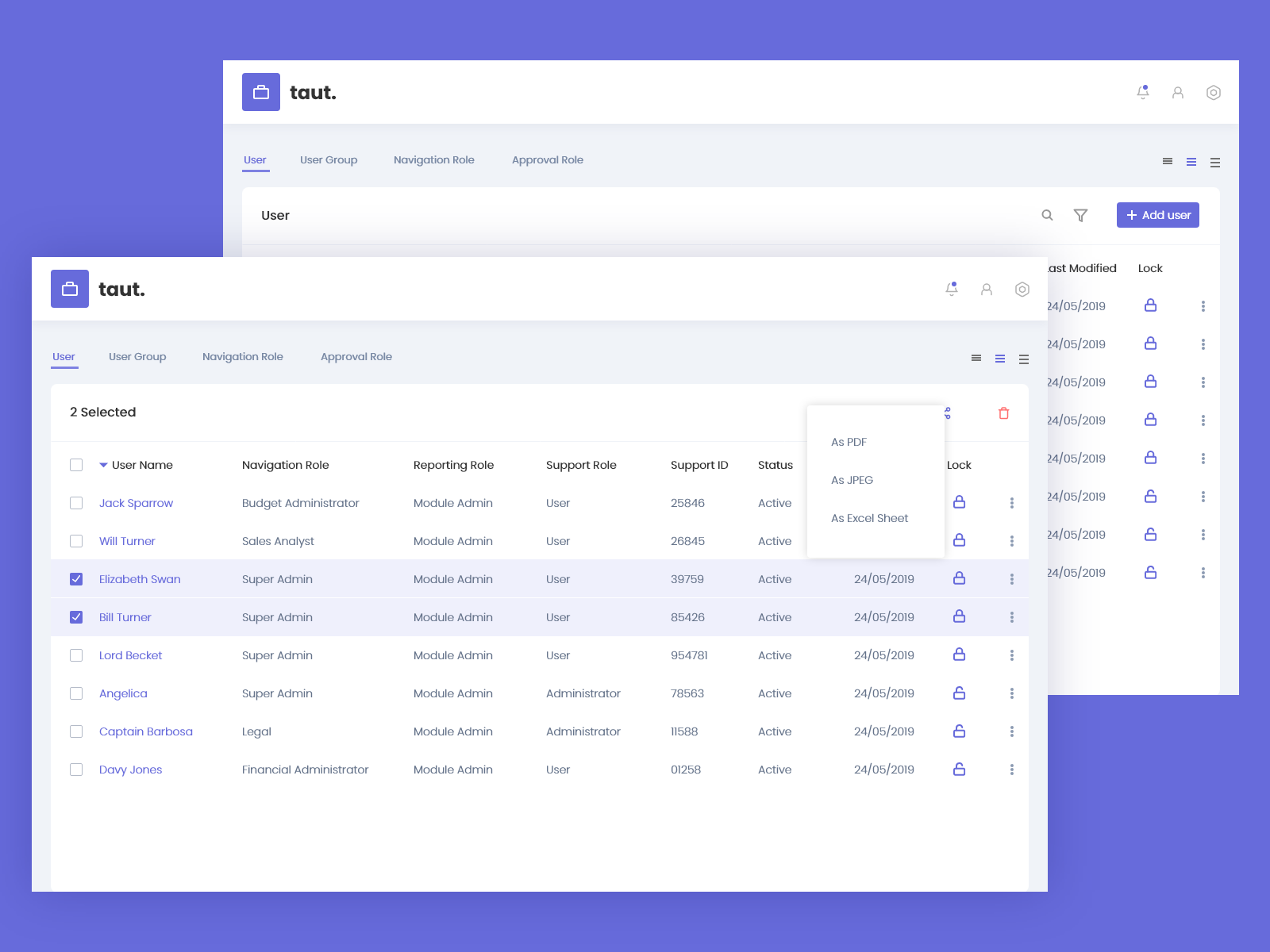Click the Status column header
The image size is (1270, 952).
[775, 465]
